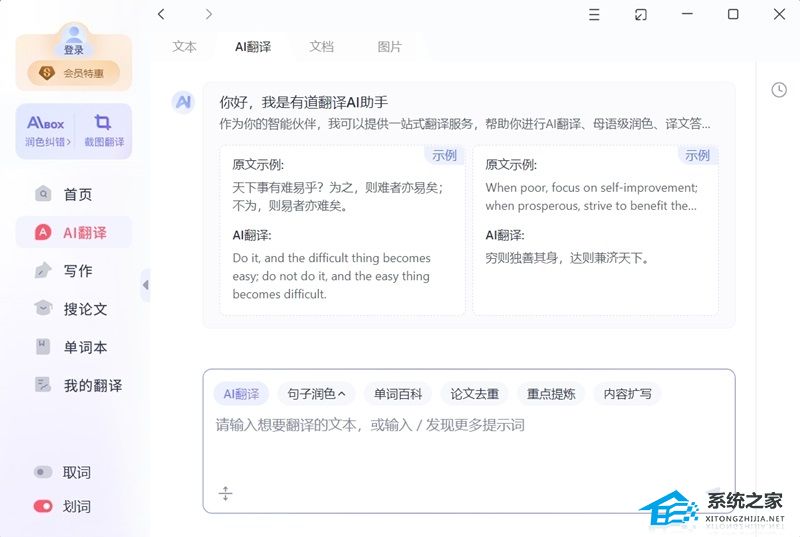Open 写作 writing section
Image resolution: width=800 pixels, height=537 pixels.
pyautogui.click(x=74, y=271)
